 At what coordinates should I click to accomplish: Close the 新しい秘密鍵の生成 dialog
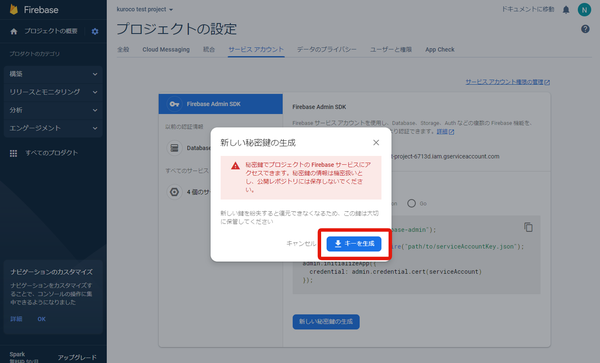(x=376, y=143)
